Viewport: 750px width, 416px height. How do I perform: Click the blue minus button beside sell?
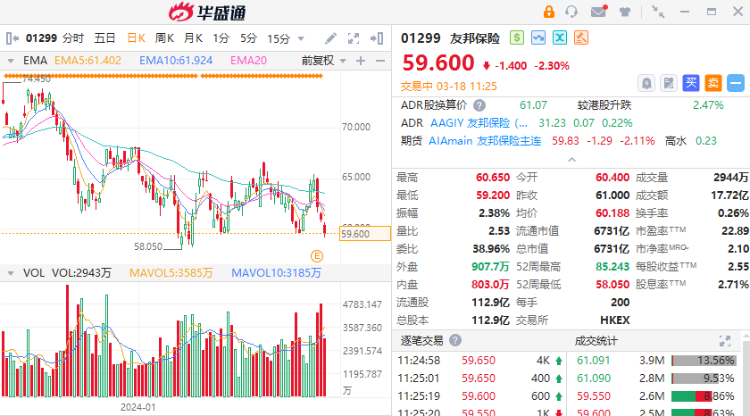736,83
